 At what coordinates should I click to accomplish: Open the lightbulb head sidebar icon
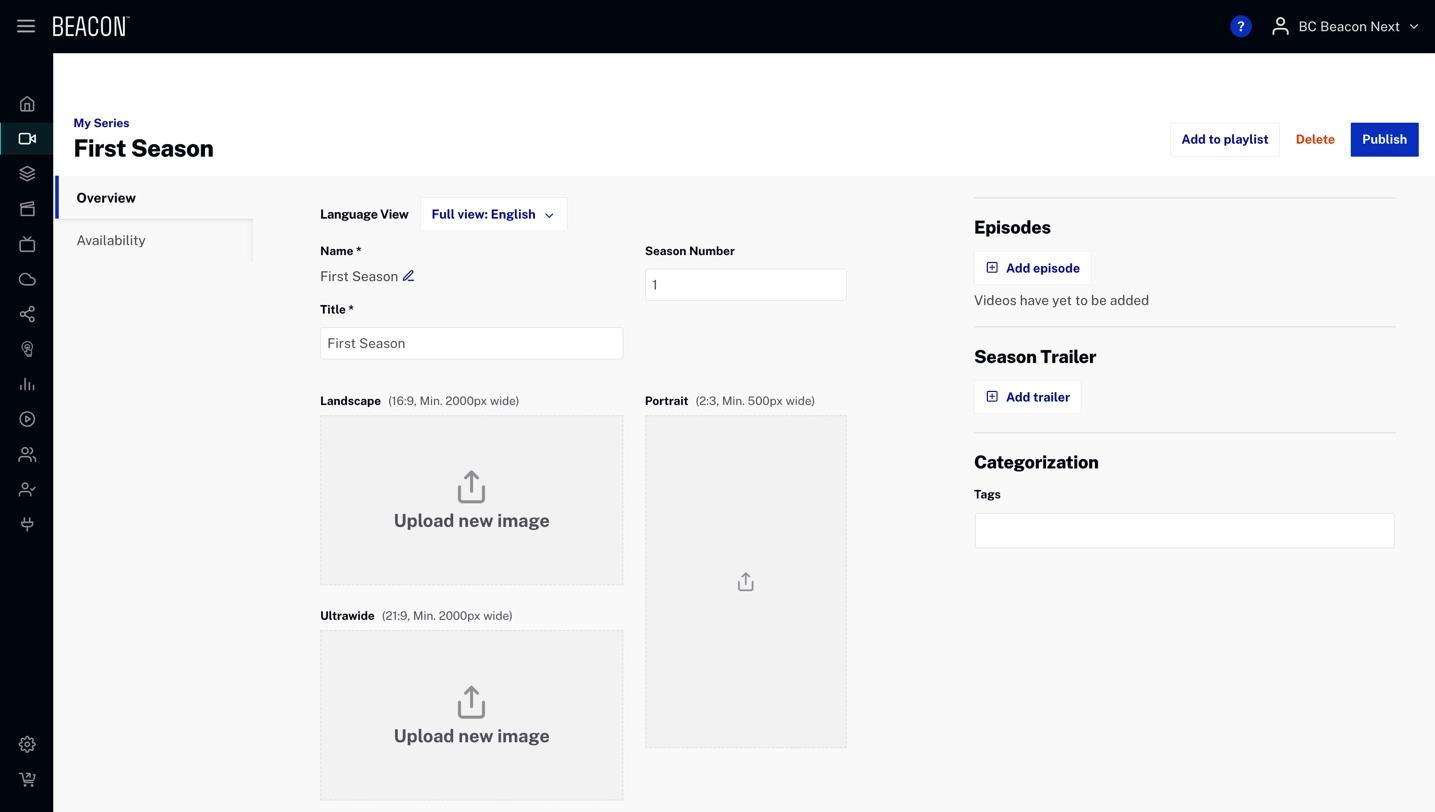(x=27, y=349)
